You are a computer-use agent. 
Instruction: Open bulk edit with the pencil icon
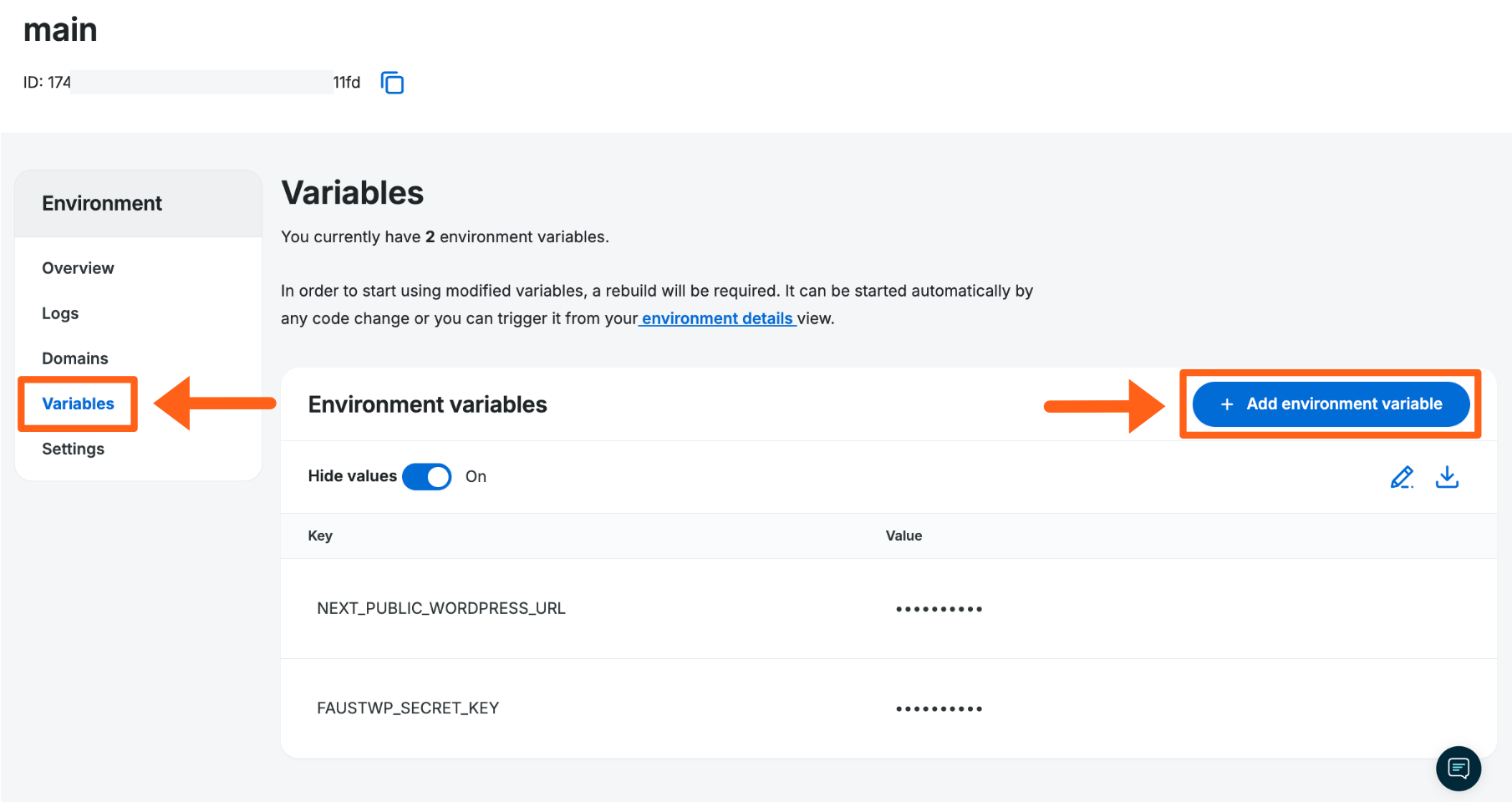1403,476
